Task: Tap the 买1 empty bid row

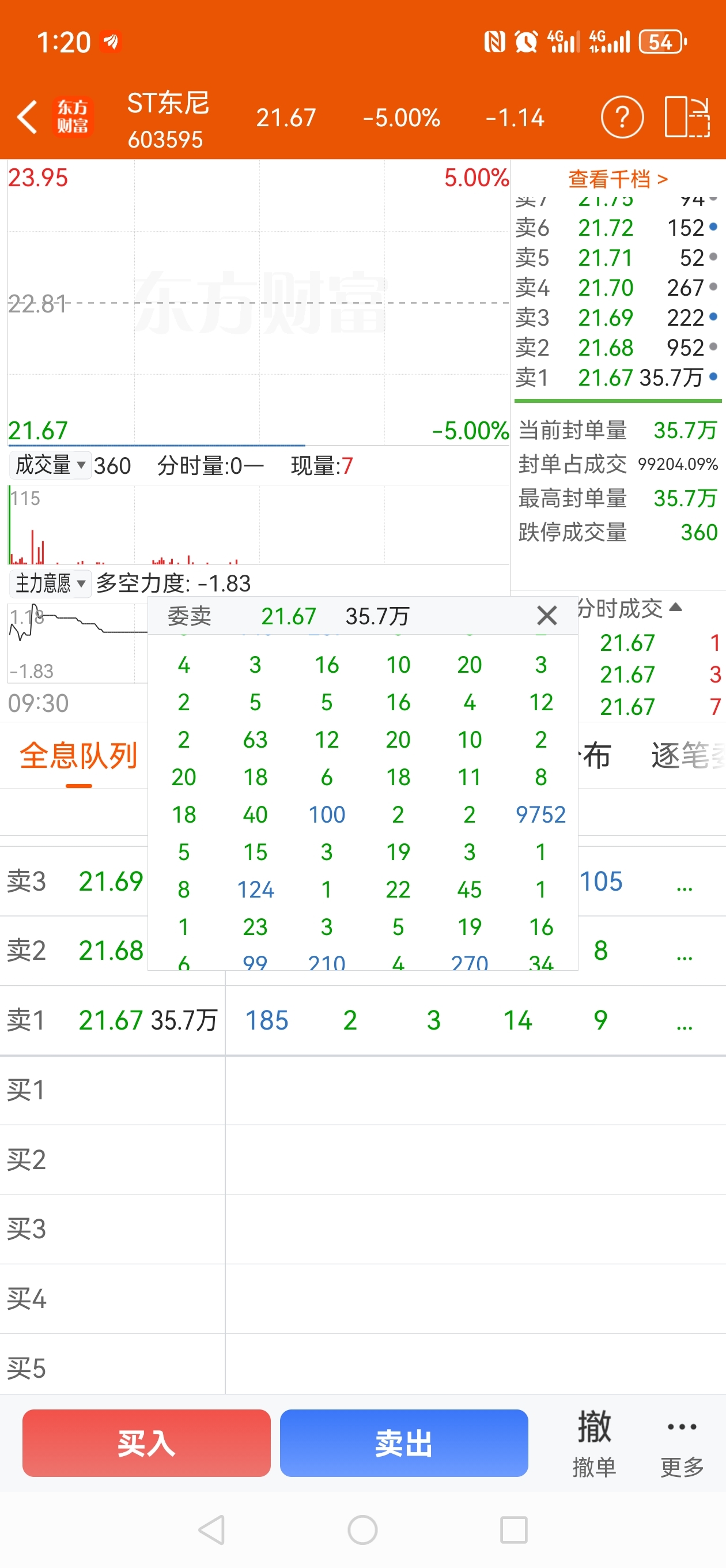Action: pyautogui.click(x=362, y=1090)
